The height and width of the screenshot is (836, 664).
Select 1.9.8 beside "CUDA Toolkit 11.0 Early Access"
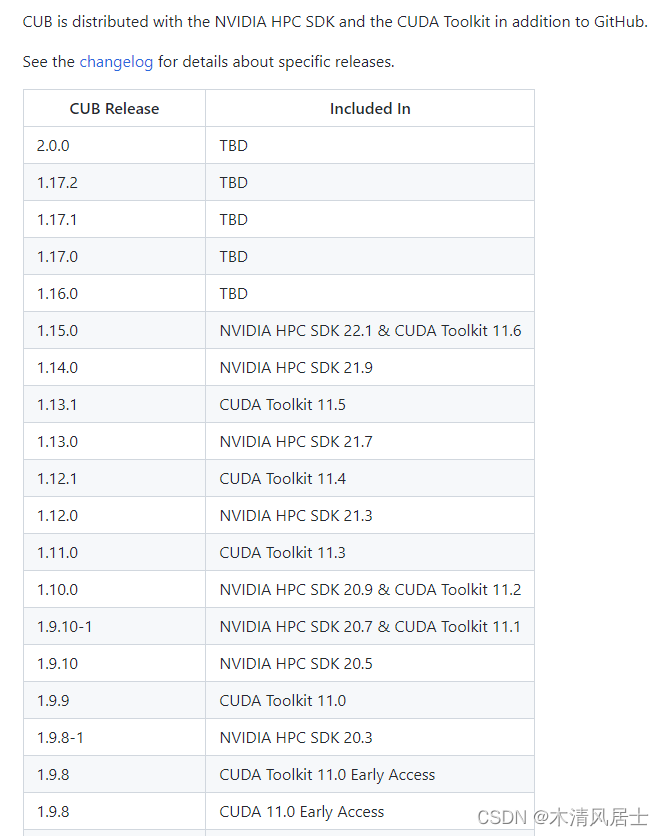point(114,775)
